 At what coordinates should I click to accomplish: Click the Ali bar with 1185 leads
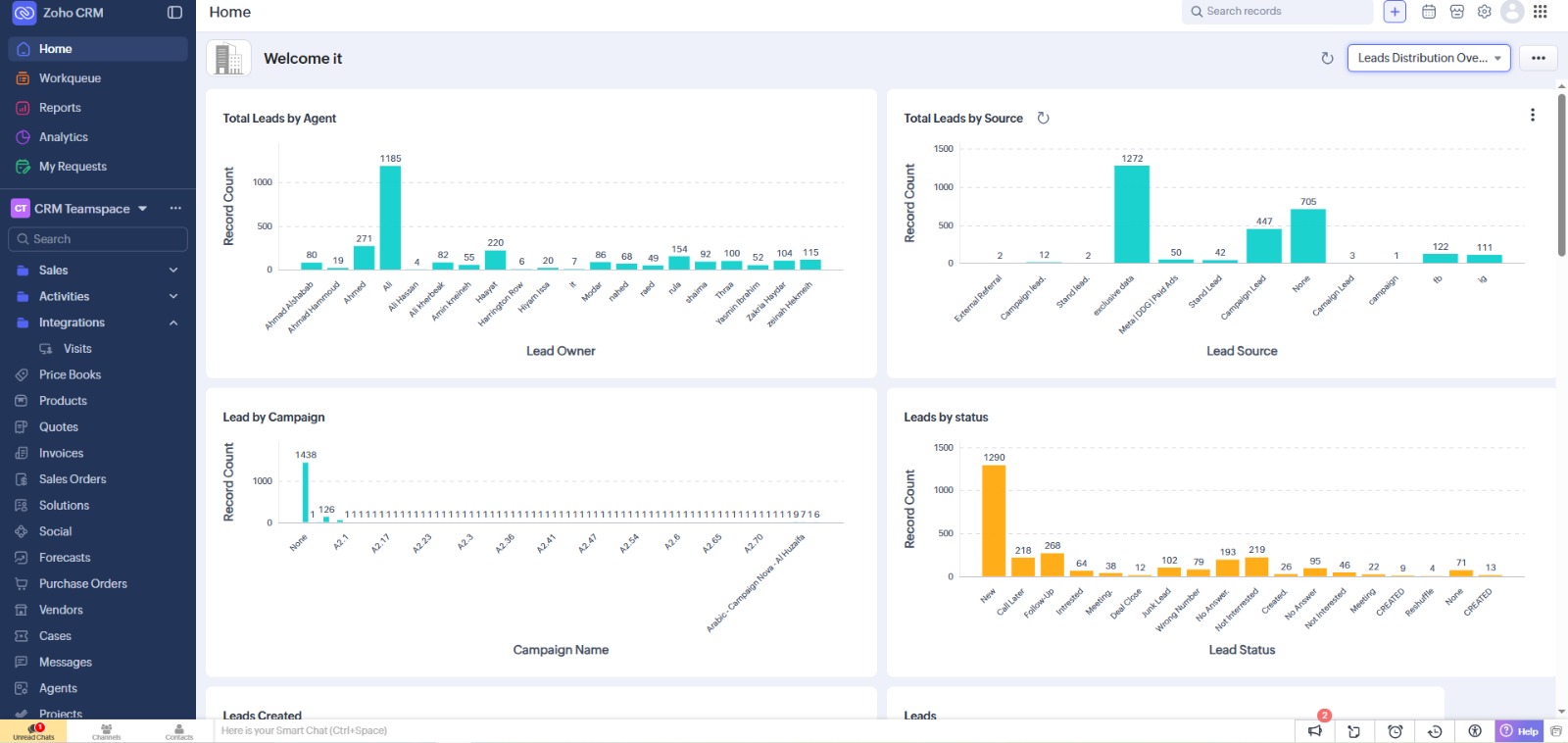tap(390, 218)
